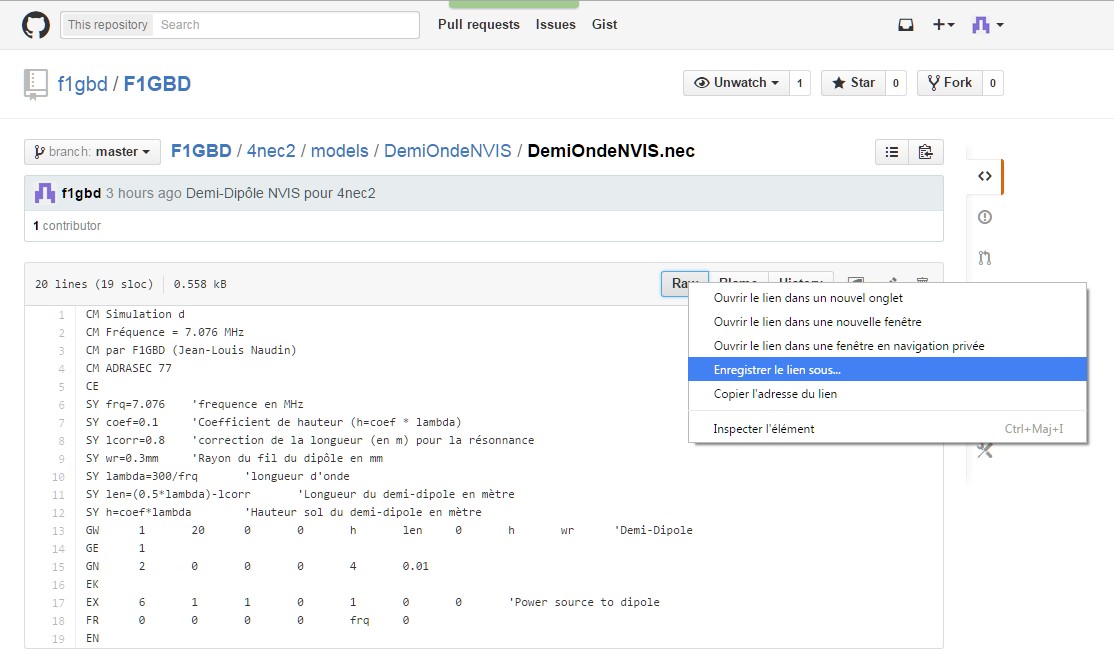Open the f1gbd owner link
The image size is (1114, 672).
[82, 84]
